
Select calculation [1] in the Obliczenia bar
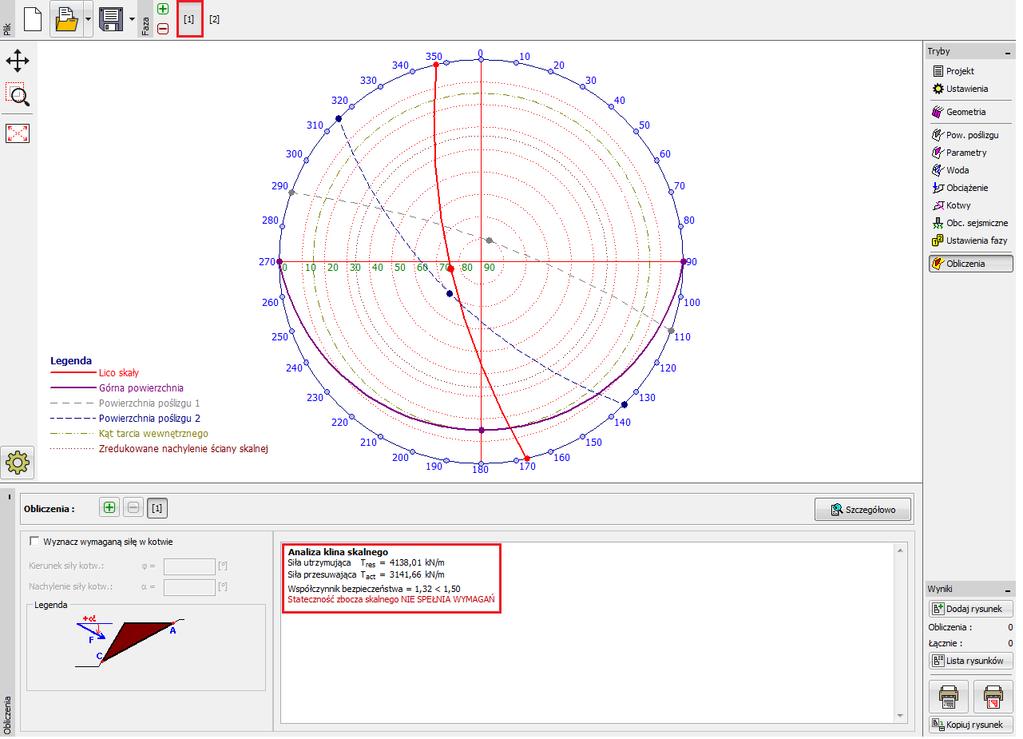(x=157, y=507)
